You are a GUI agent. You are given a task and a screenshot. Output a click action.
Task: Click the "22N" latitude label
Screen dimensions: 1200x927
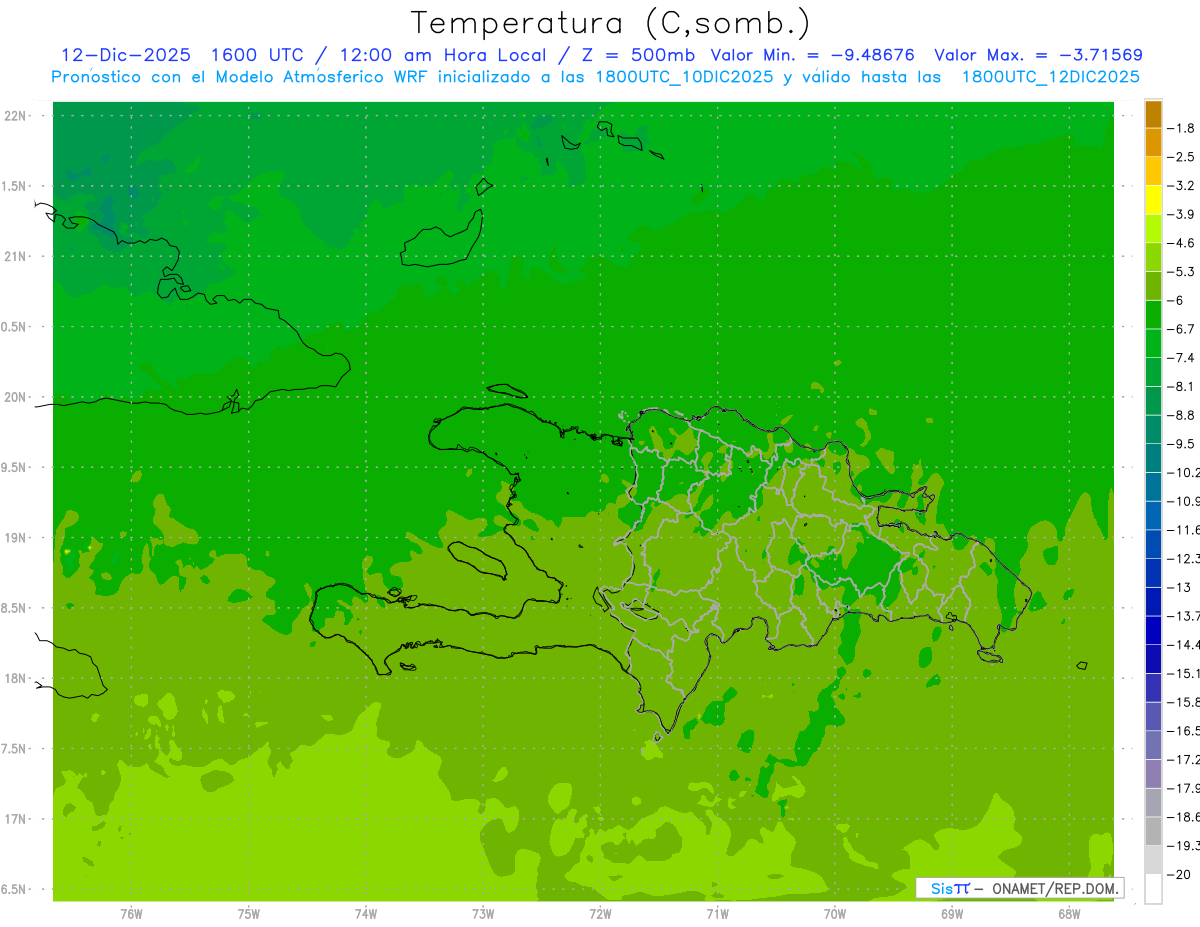[17, 116]
